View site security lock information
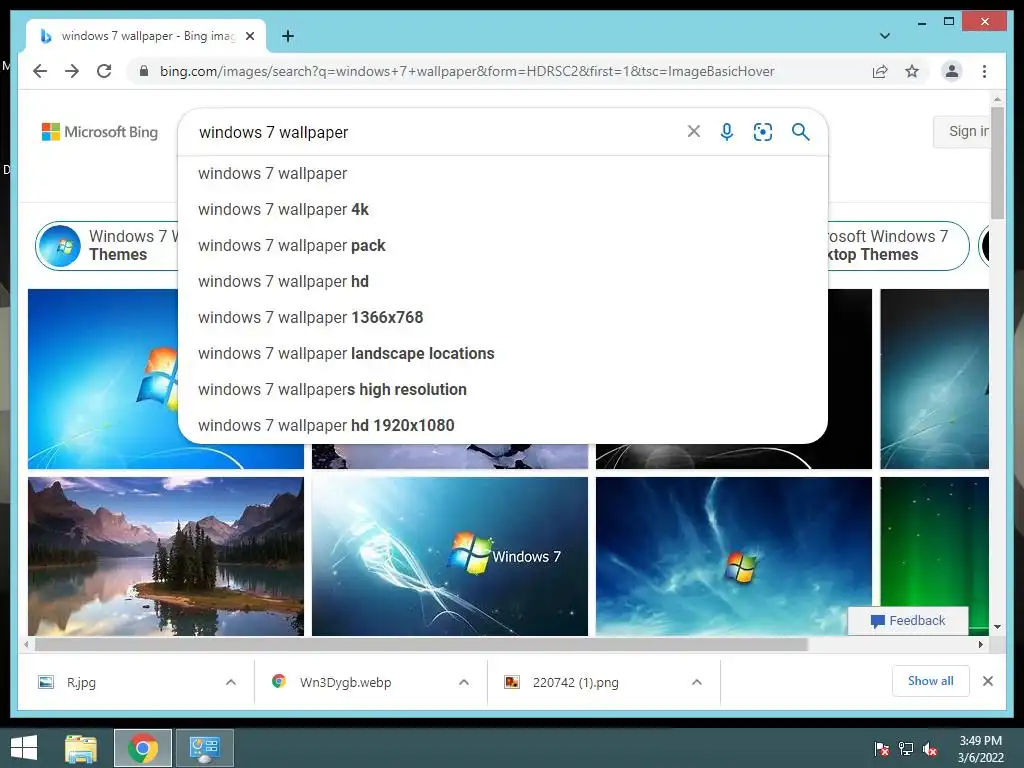This screenshot has height=768, width=1024. [144, 71]
